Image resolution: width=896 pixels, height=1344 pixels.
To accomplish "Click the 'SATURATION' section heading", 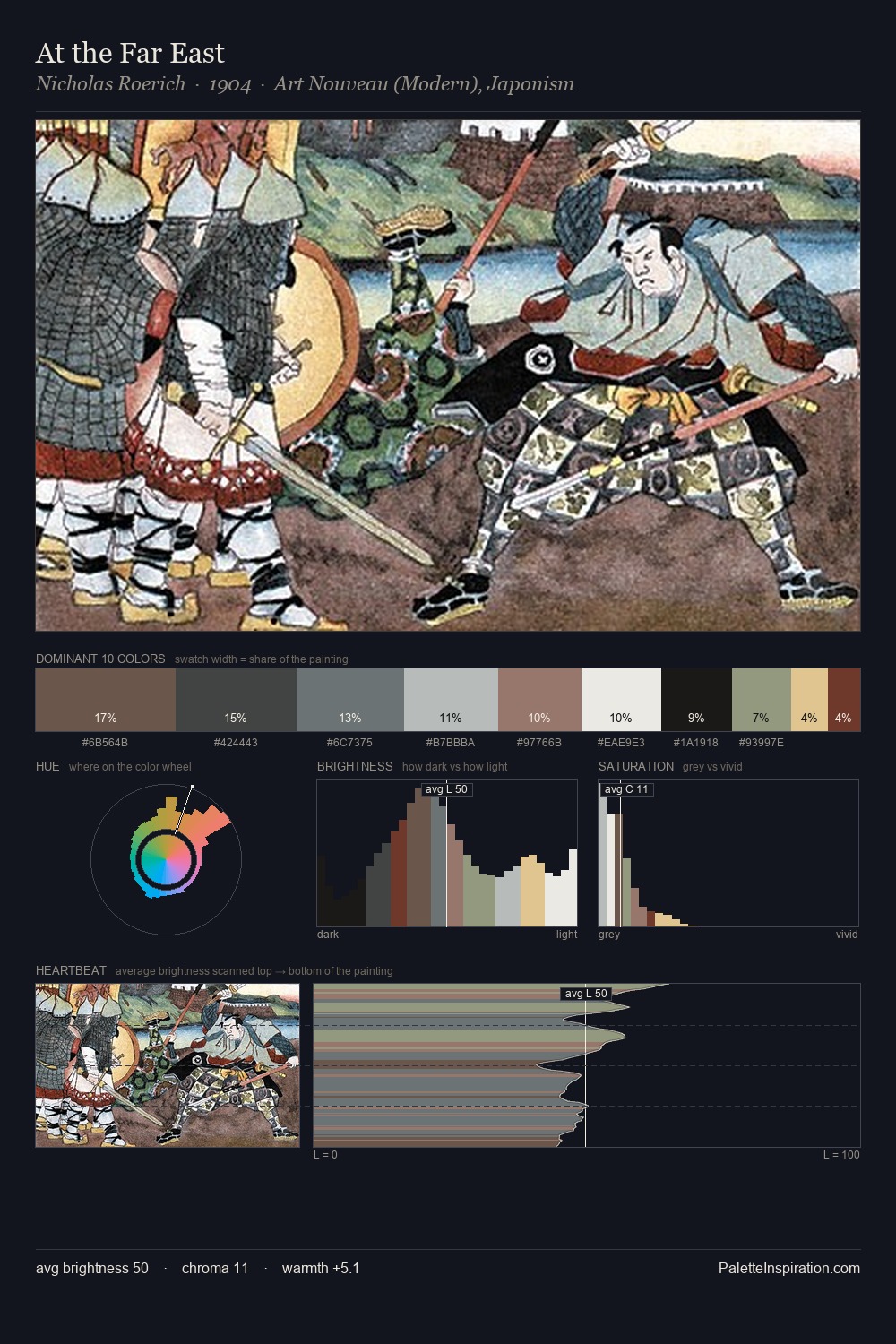I will [636, 766].
